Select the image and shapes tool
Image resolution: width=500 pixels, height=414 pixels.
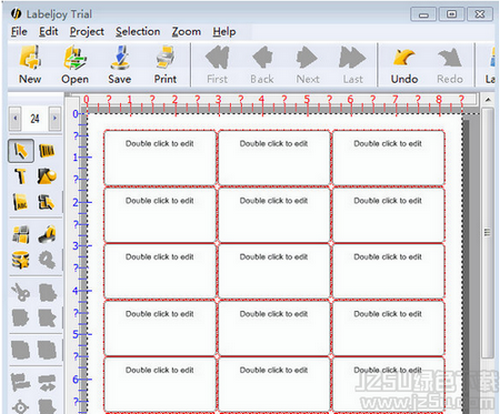click(47, 176)
